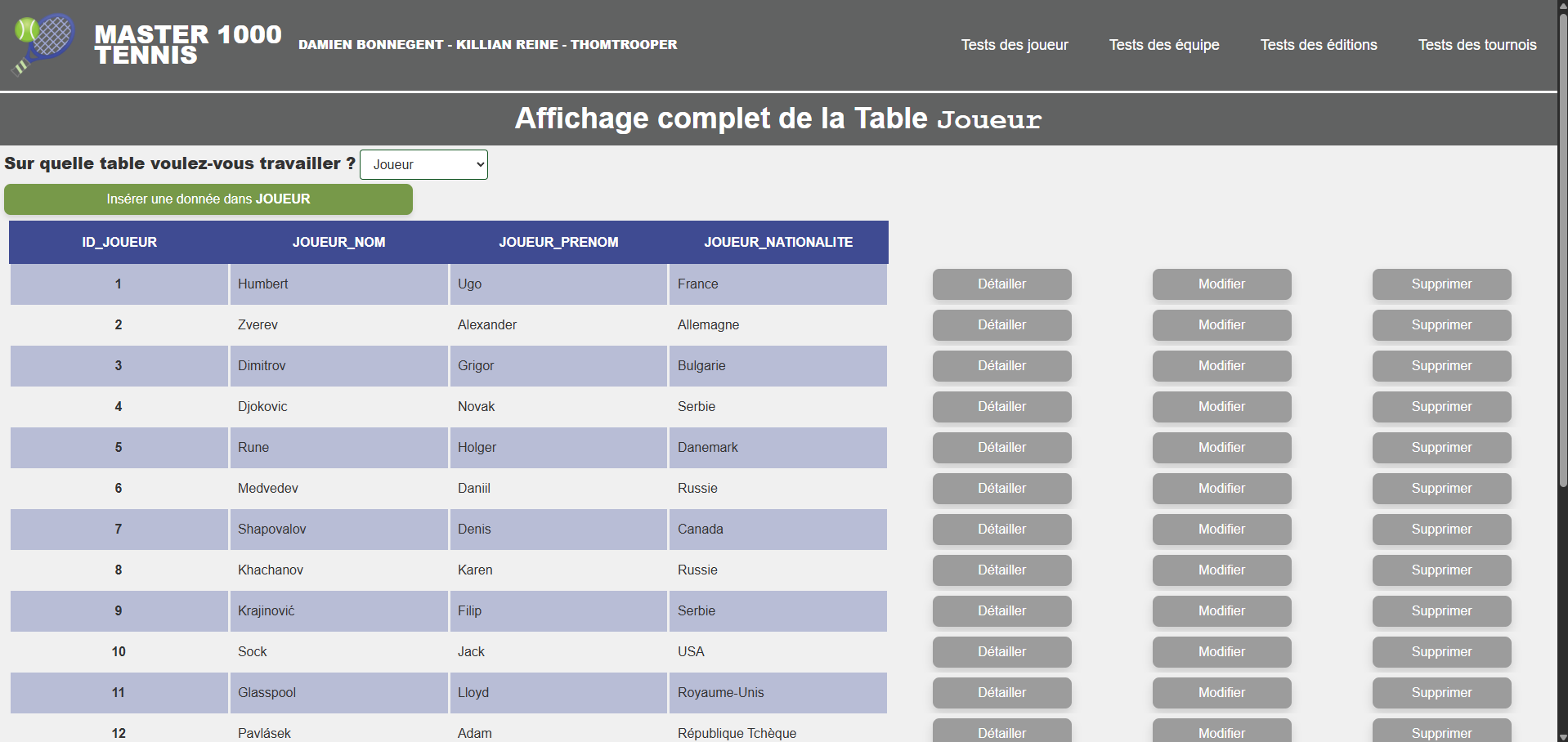The height and width of the screenshot is (742, 1568).
Task: Click the Humbert name cell
Action: pyautogui.click(x=339, y=284)
